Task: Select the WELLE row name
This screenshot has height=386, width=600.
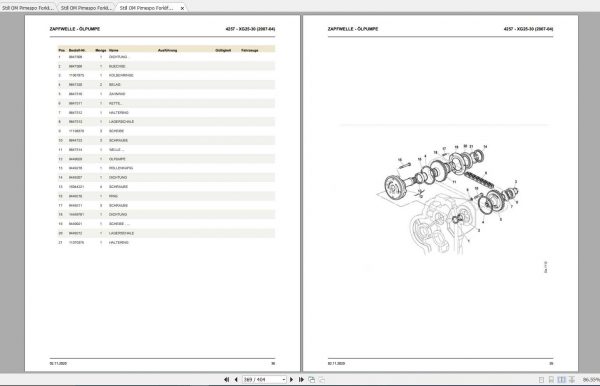Action: point(116,150)
